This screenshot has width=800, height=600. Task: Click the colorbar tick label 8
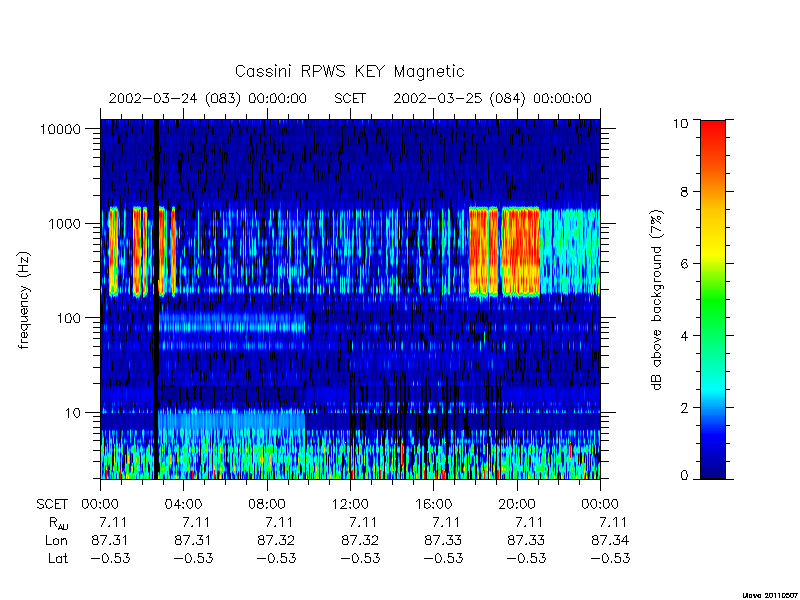coord(684,192)
